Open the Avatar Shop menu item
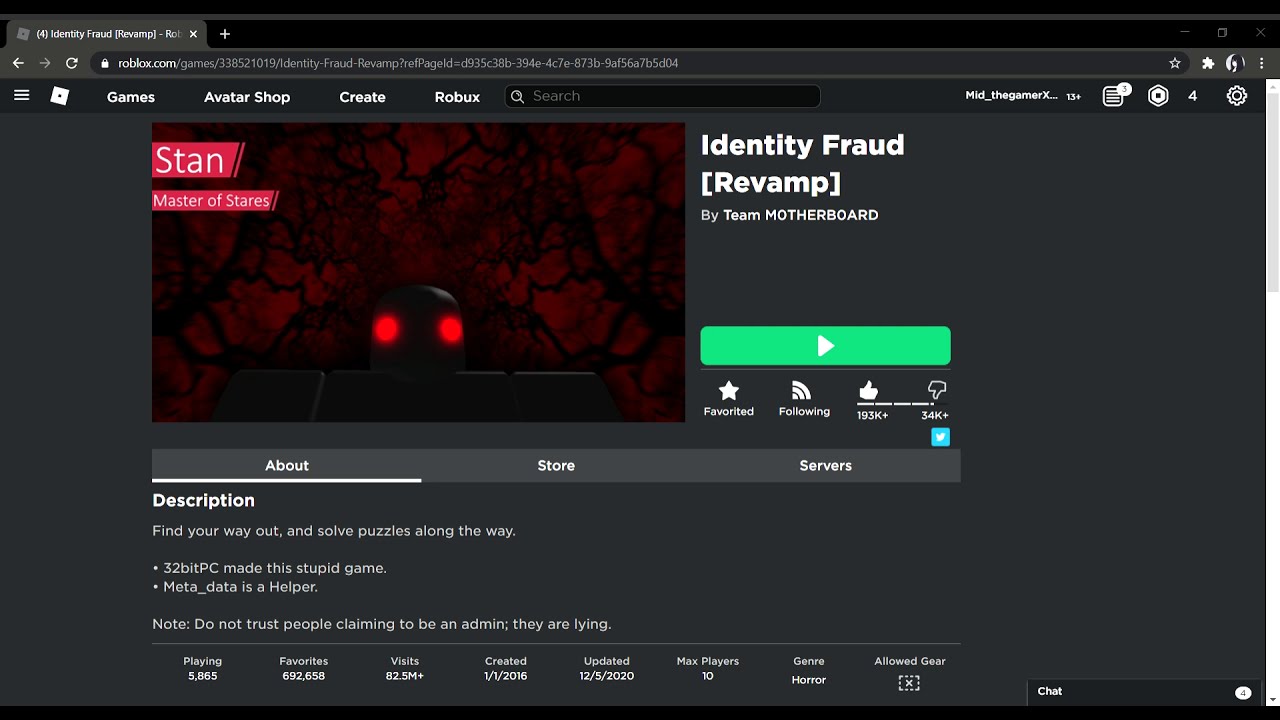 pyautogui.click(x=247, y=97)
